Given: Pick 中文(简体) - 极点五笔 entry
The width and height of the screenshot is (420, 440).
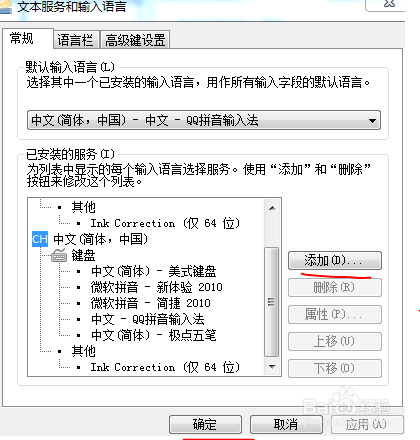Looking at the screenshot, I should pos(154,335).
